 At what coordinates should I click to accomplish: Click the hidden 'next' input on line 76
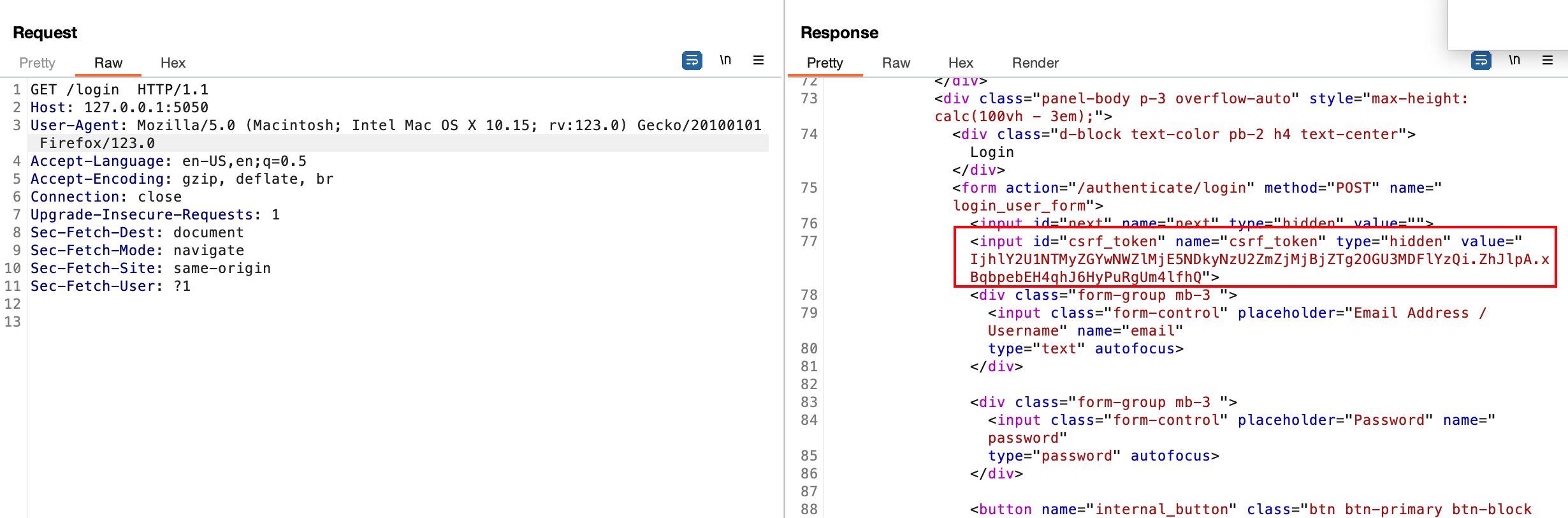[x=1201, y=224]
